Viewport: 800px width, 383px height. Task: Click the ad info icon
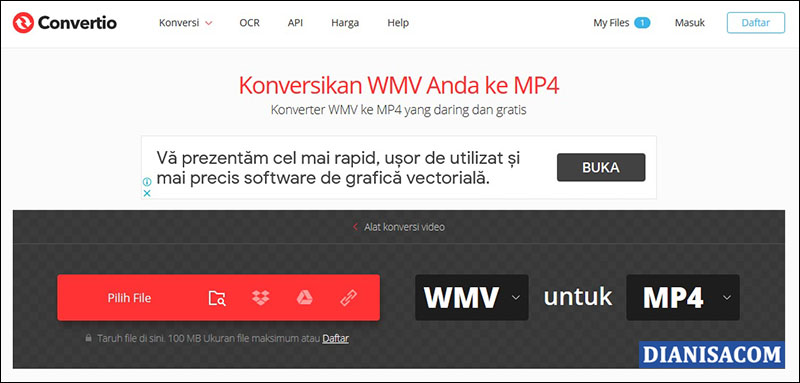click(147, 182)
